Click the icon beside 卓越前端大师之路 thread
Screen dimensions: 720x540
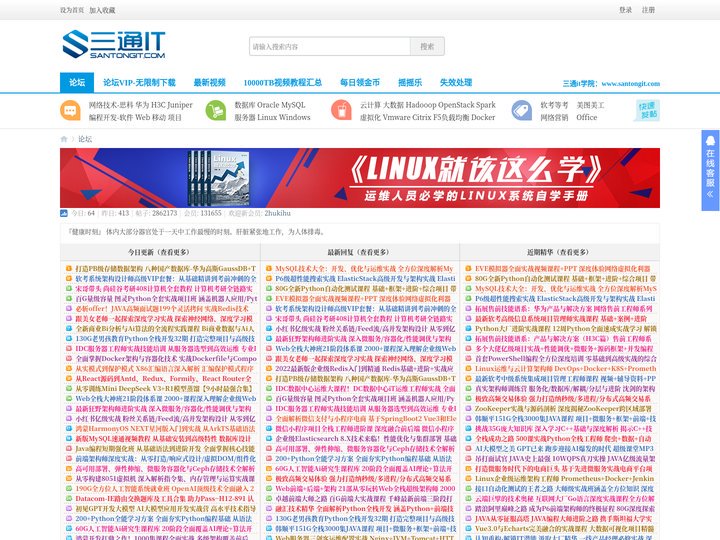click(269, 499)
